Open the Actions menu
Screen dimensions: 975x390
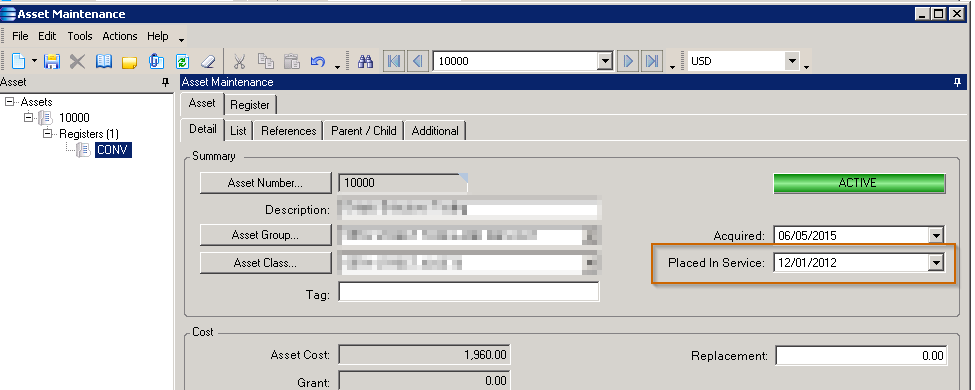(119, 36)
